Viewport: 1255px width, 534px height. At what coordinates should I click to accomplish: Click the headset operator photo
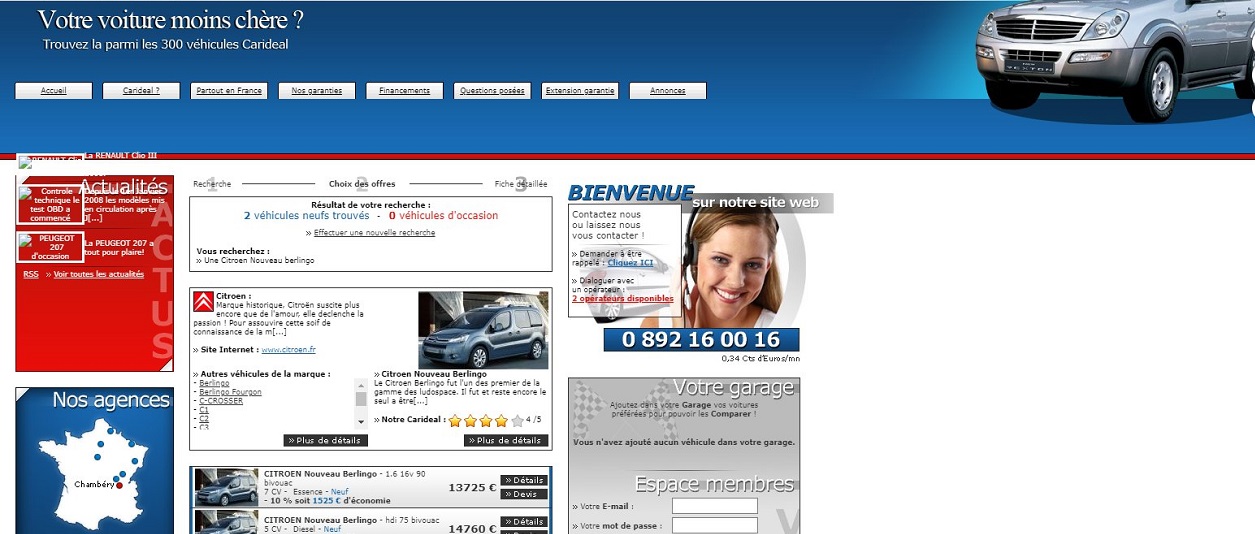(x=736, y=263)
